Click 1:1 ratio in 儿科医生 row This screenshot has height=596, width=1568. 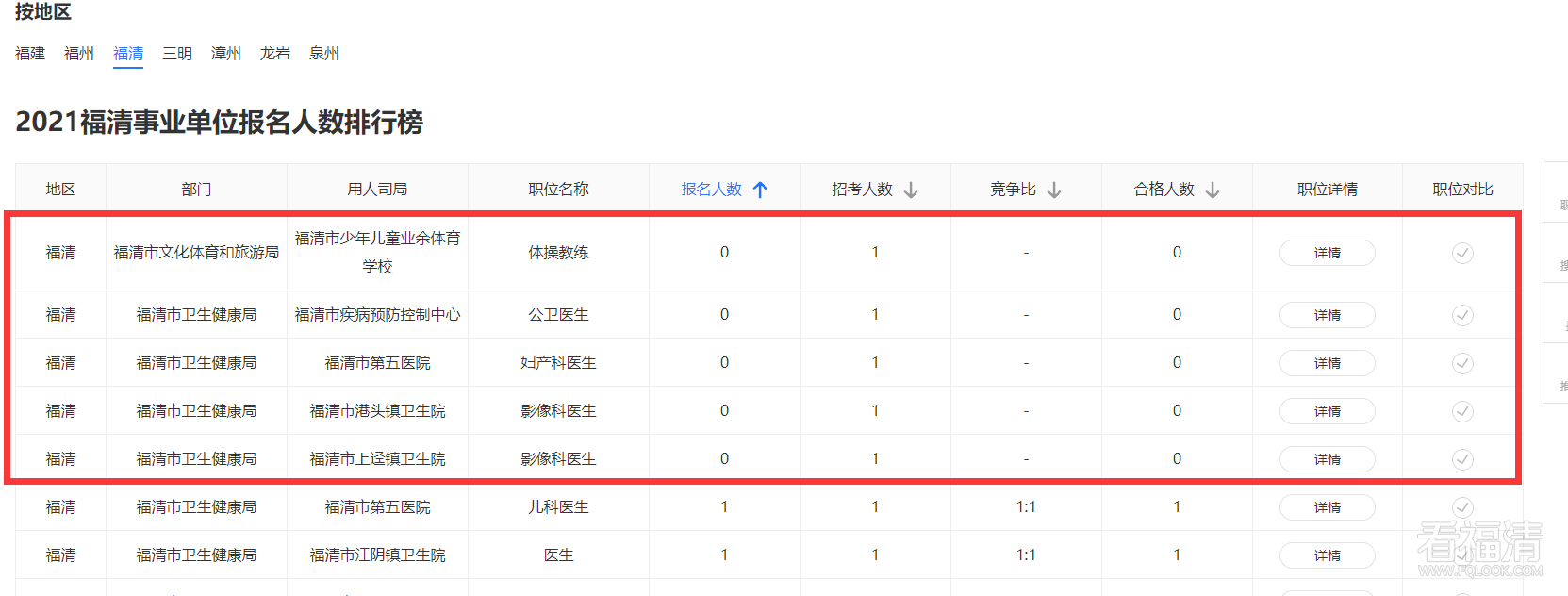pyautogui.click(x=1026, y=507)
